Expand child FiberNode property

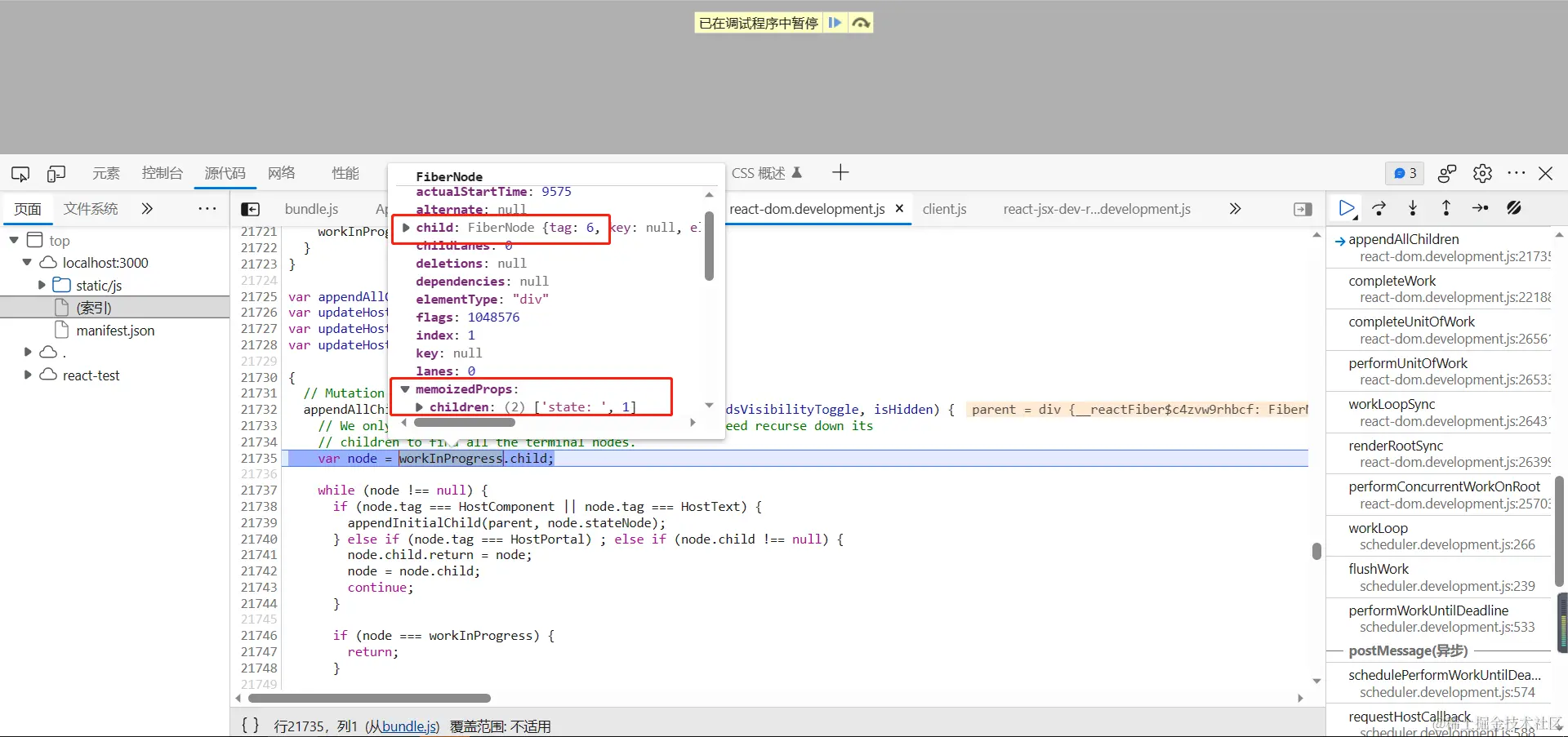406,228
